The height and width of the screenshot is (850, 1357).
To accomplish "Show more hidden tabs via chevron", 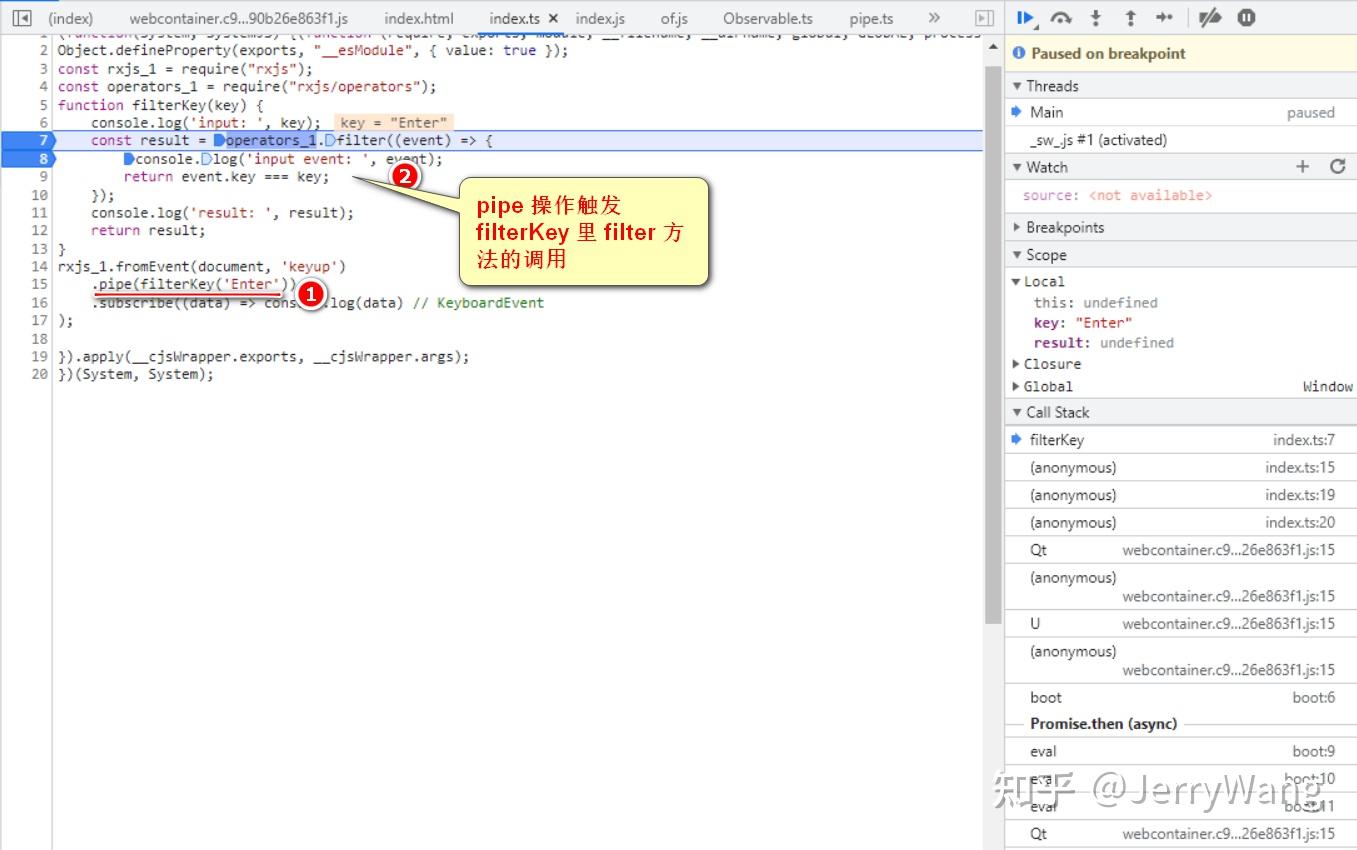I will 934,17.
